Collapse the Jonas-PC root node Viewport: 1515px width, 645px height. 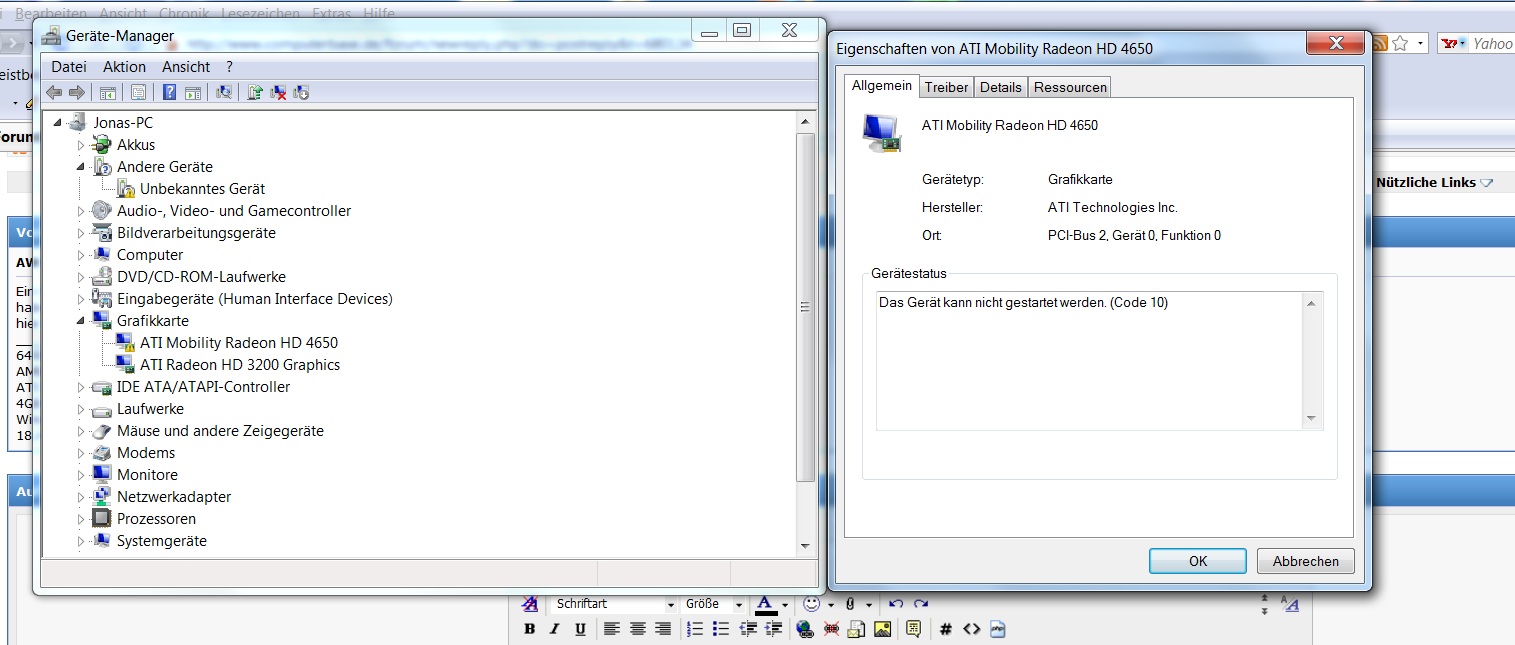[x=57, y=123]
